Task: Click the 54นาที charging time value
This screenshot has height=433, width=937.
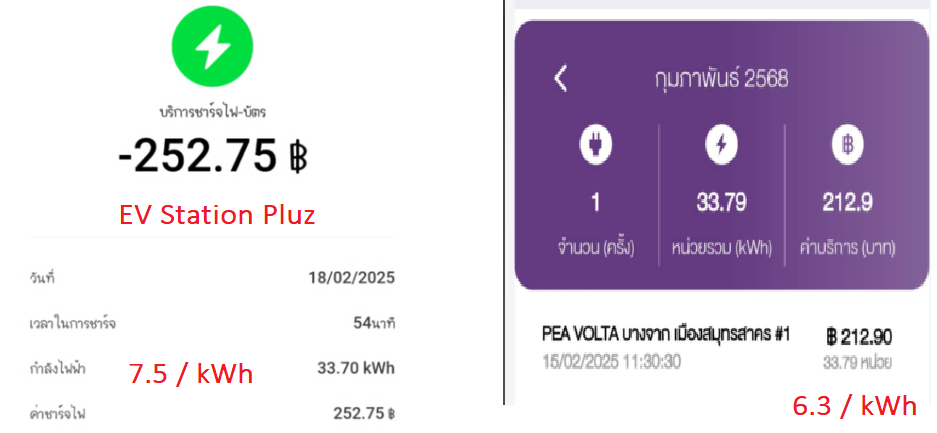Action: [x=373, y=324]
